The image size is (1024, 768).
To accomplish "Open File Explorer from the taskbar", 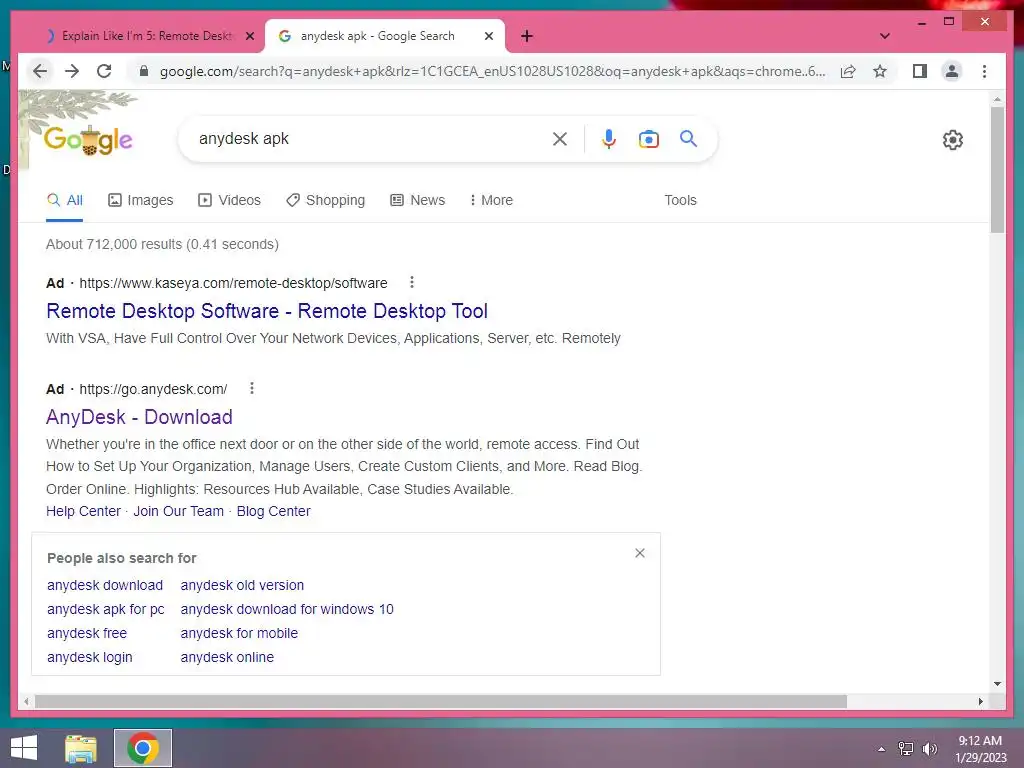I will (81, 748).
